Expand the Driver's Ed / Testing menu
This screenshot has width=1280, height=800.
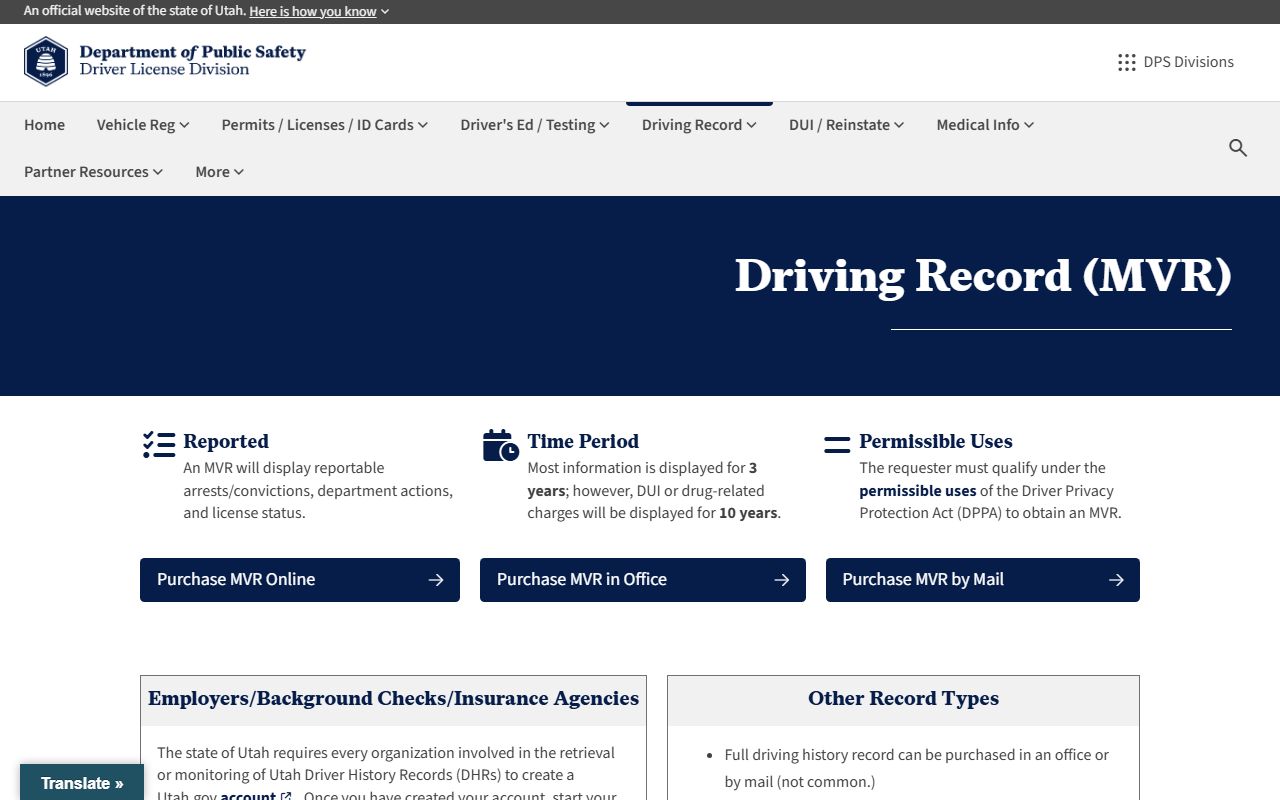[x=535, y=125]
